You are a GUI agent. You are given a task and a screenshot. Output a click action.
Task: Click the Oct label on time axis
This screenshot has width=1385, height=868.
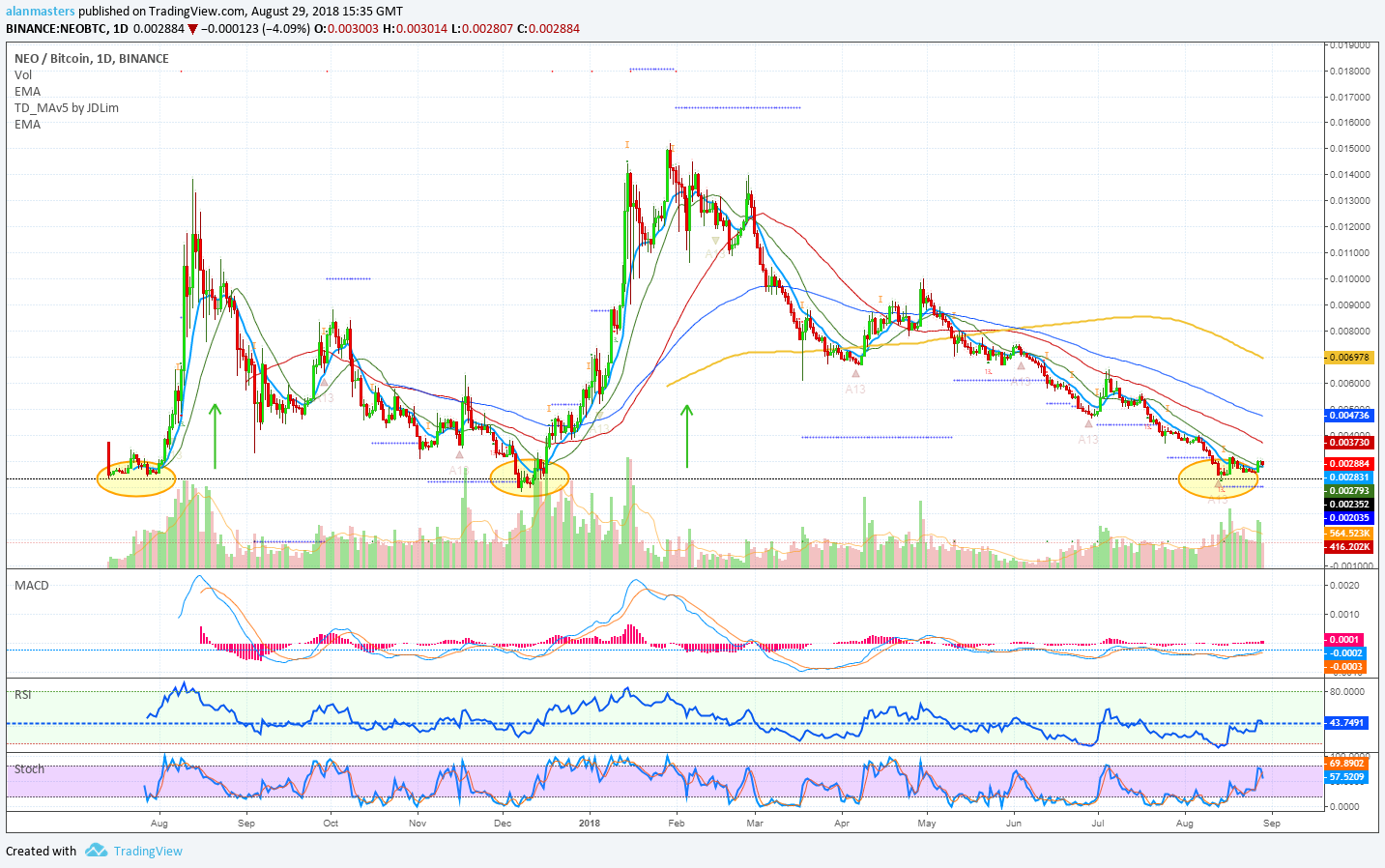click(x=331, y=824)
